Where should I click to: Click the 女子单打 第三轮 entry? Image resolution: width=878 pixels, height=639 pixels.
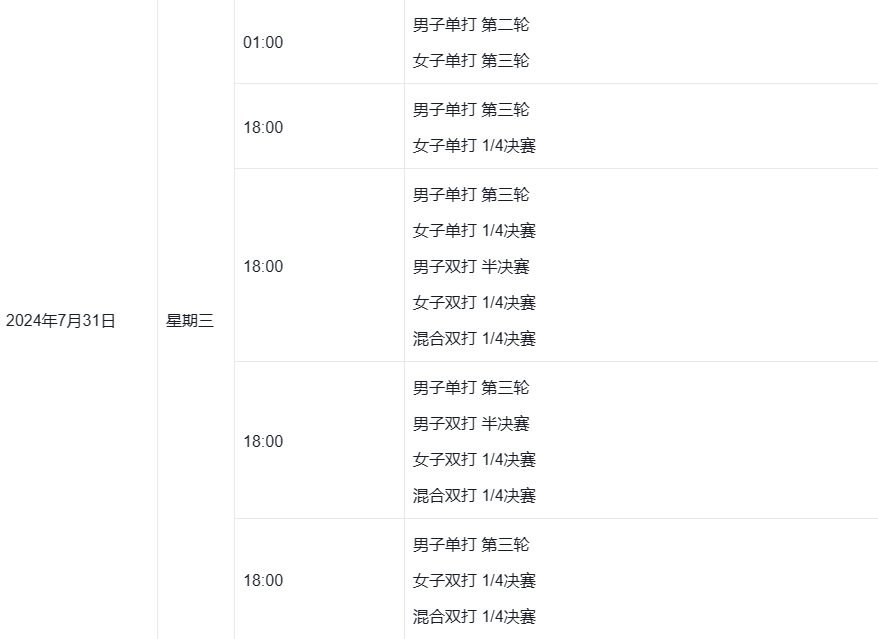(x=471, y=60)
